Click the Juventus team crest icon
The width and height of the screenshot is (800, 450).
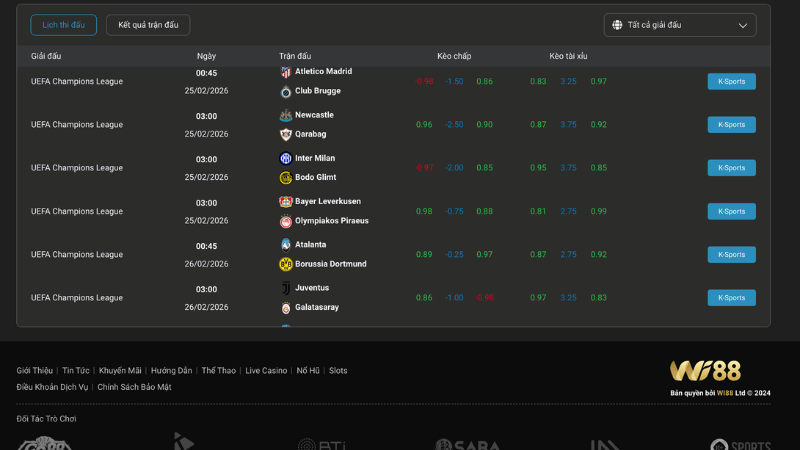285,288
